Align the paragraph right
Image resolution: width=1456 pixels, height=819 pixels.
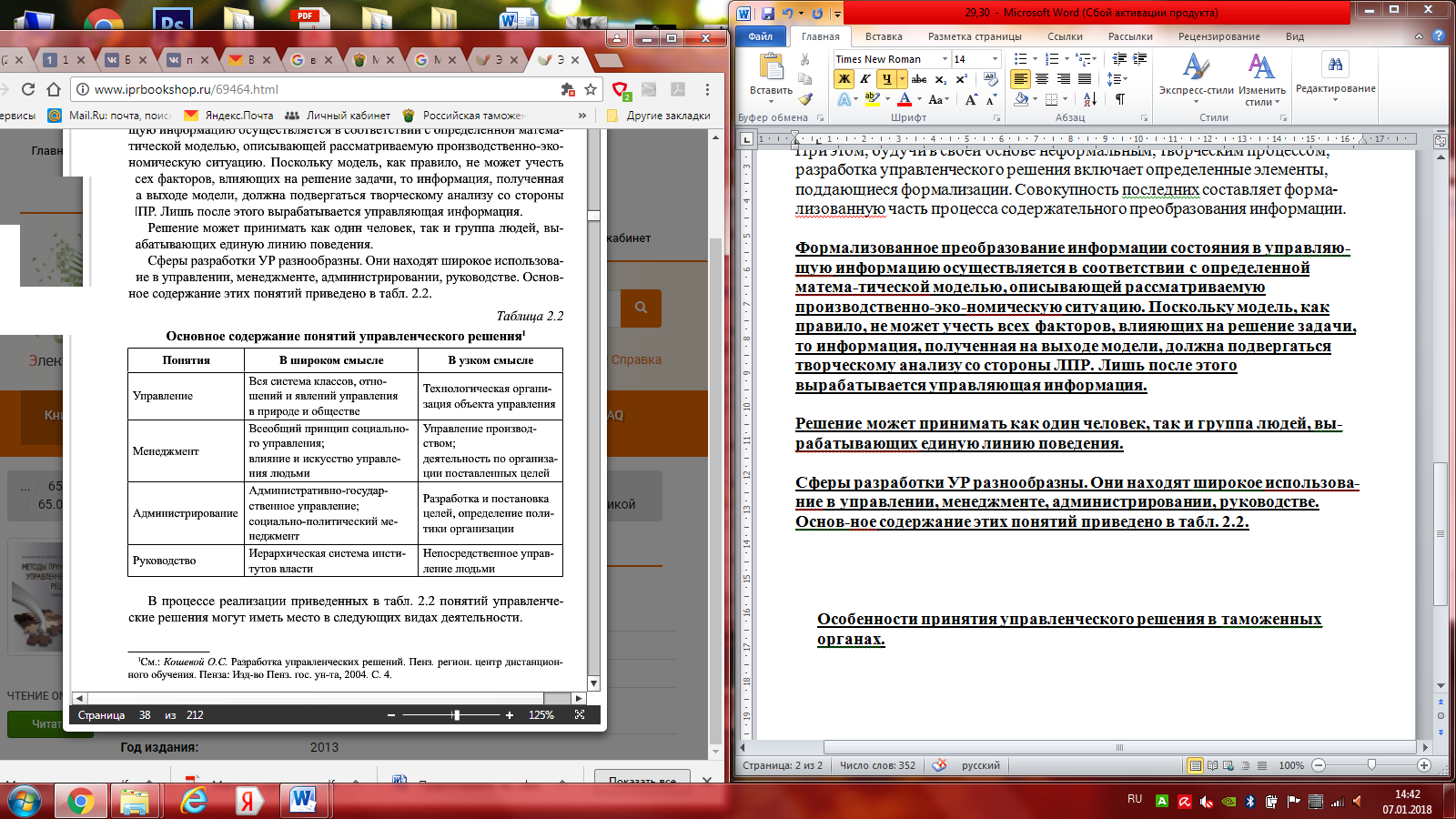click(1063, 79)
